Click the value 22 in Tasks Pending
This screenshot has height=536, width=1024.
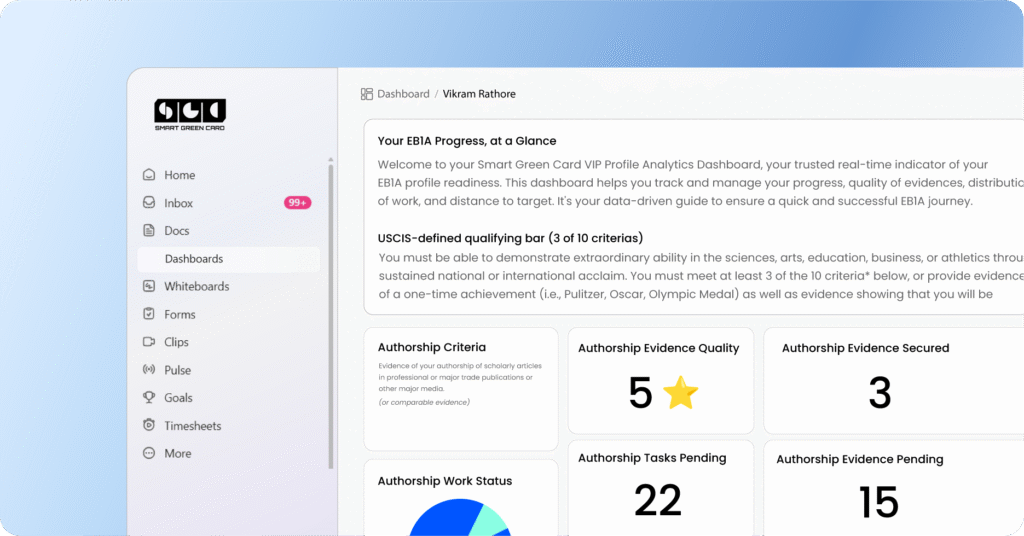[x=658, y=501]
